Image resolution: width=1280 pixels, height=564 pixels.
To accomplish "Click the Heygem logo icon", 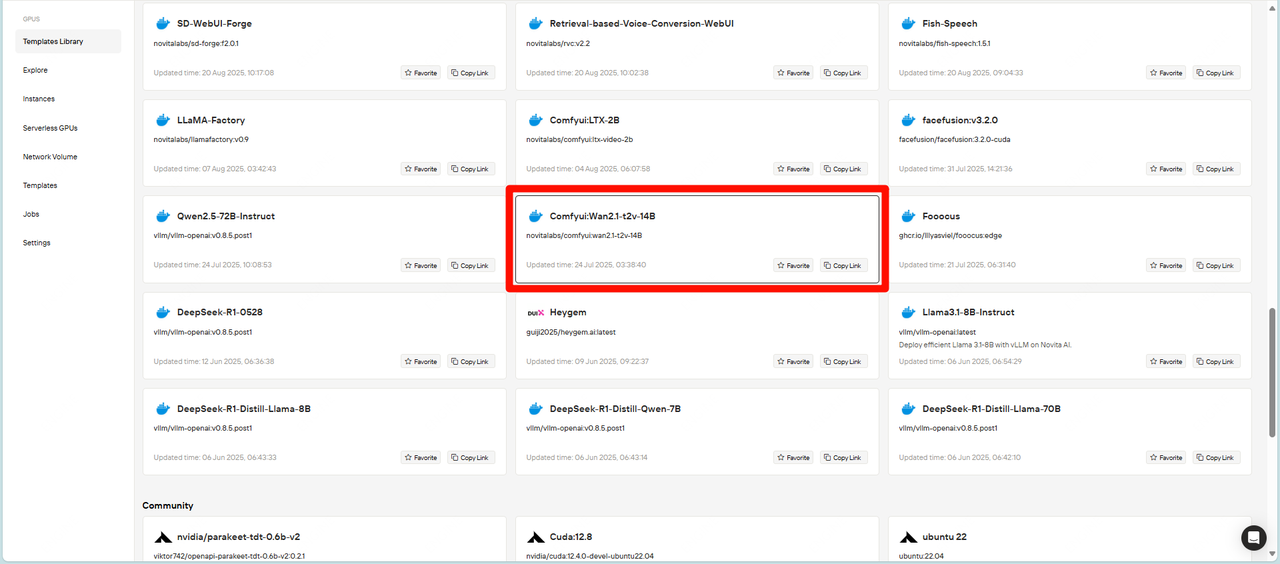I will tap(535, 312).
